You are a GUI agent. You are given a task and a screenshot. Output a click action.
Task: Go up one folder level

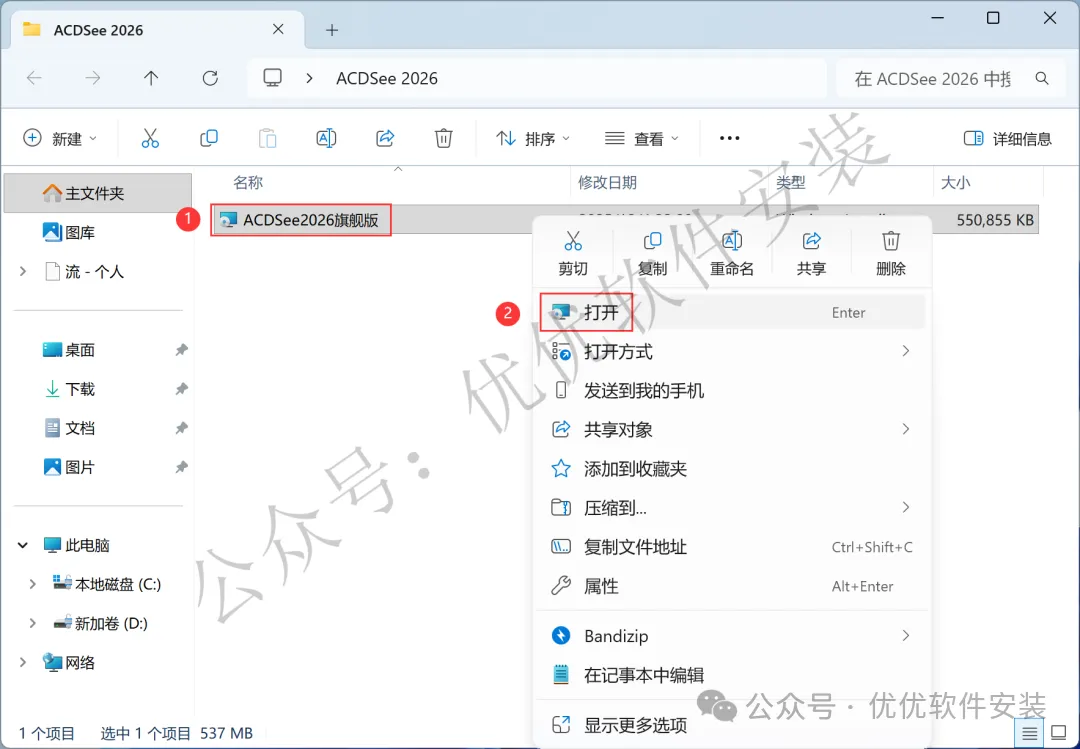coord(151,79)
